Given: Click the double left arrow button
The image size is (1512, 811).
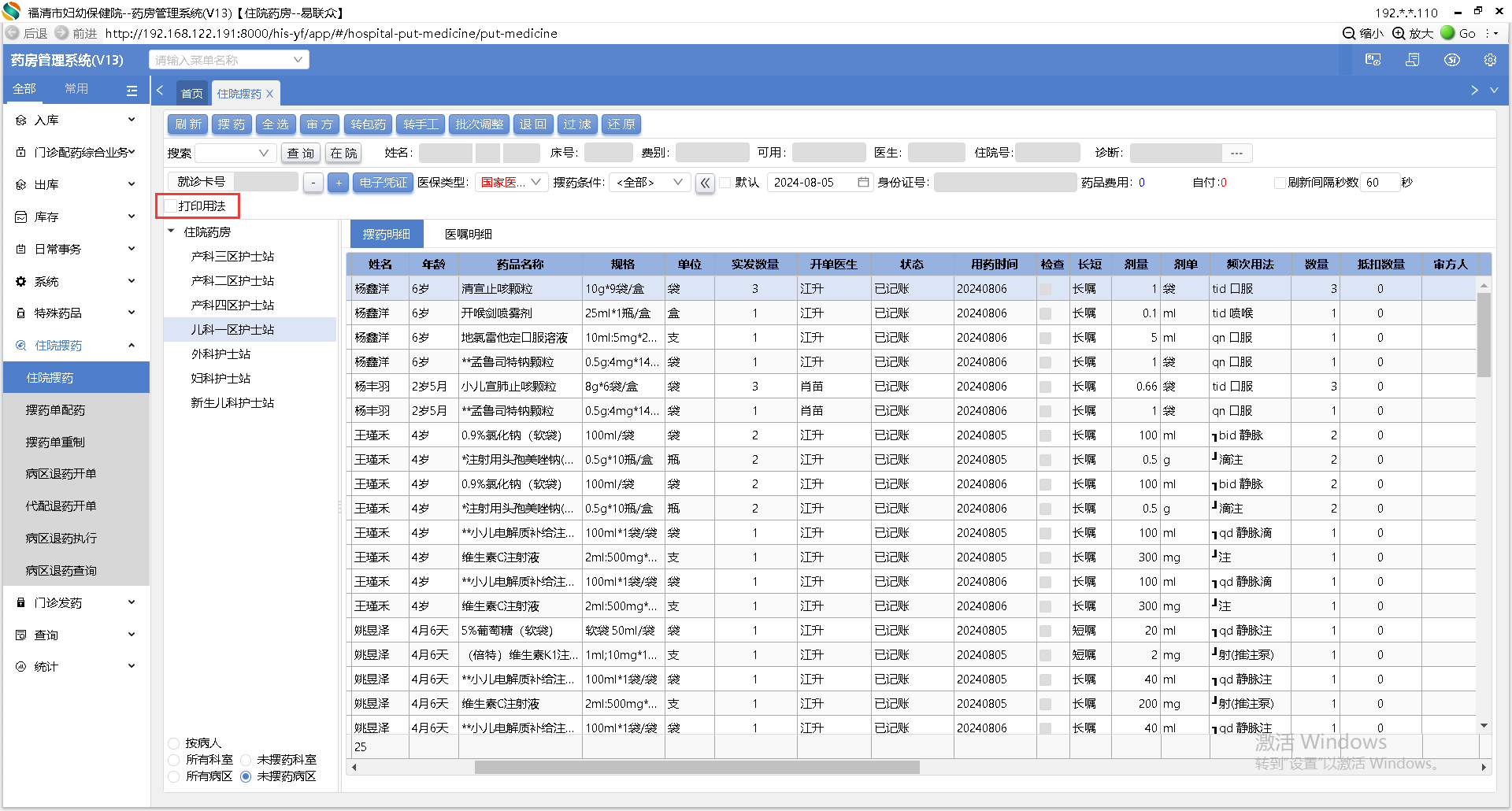Looking at the screenshot, I should coord(705,183).
